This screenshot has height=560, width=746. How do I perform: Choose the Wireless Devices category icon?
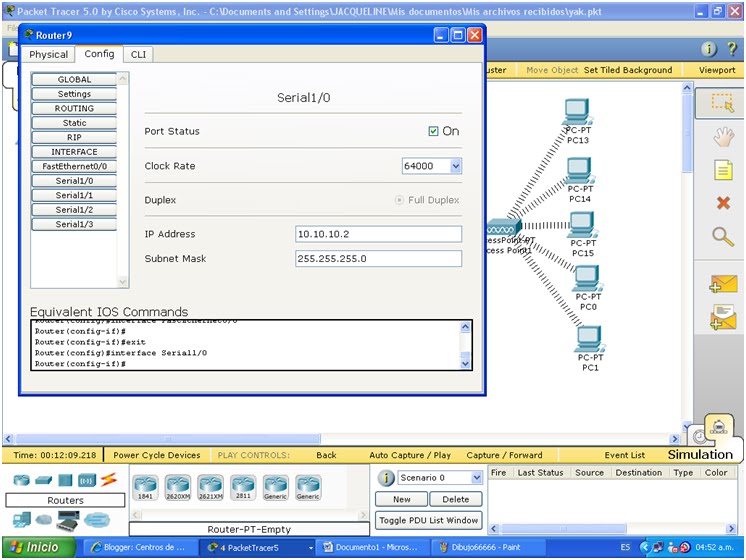(87, 481)
